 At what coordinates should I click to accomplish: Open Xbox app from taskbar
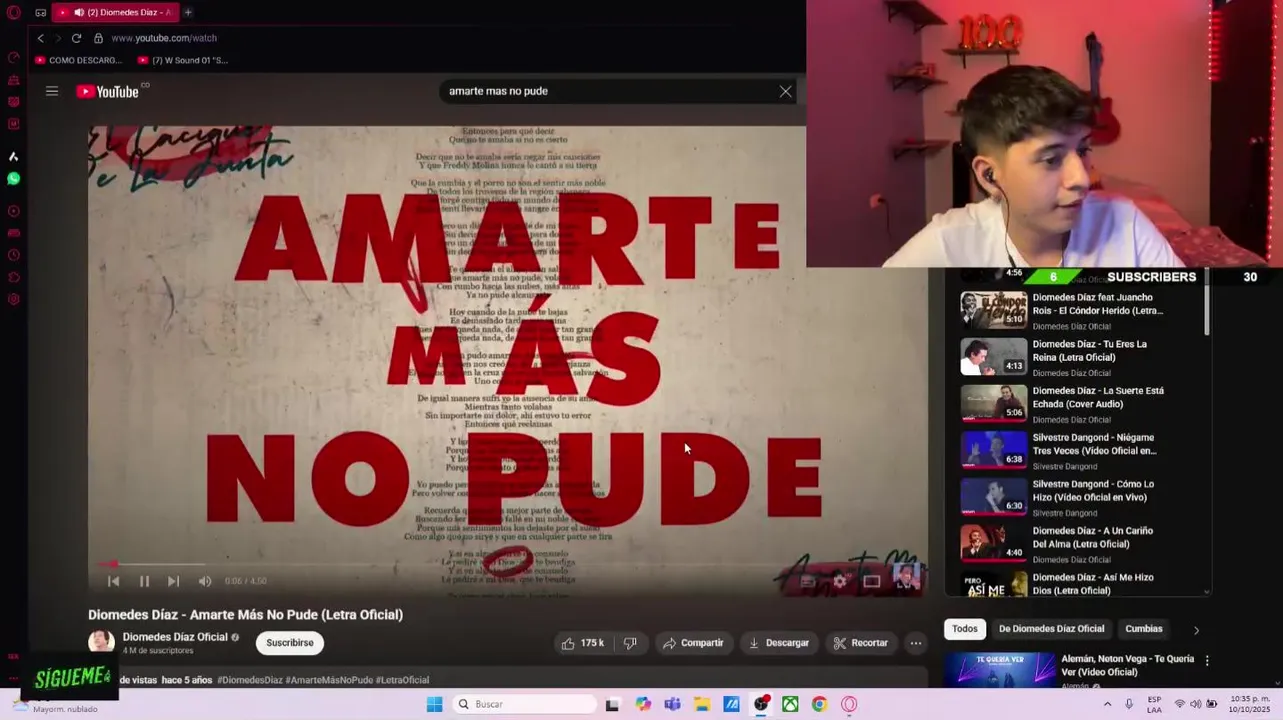pyautogui.click(x=790, y=704)
